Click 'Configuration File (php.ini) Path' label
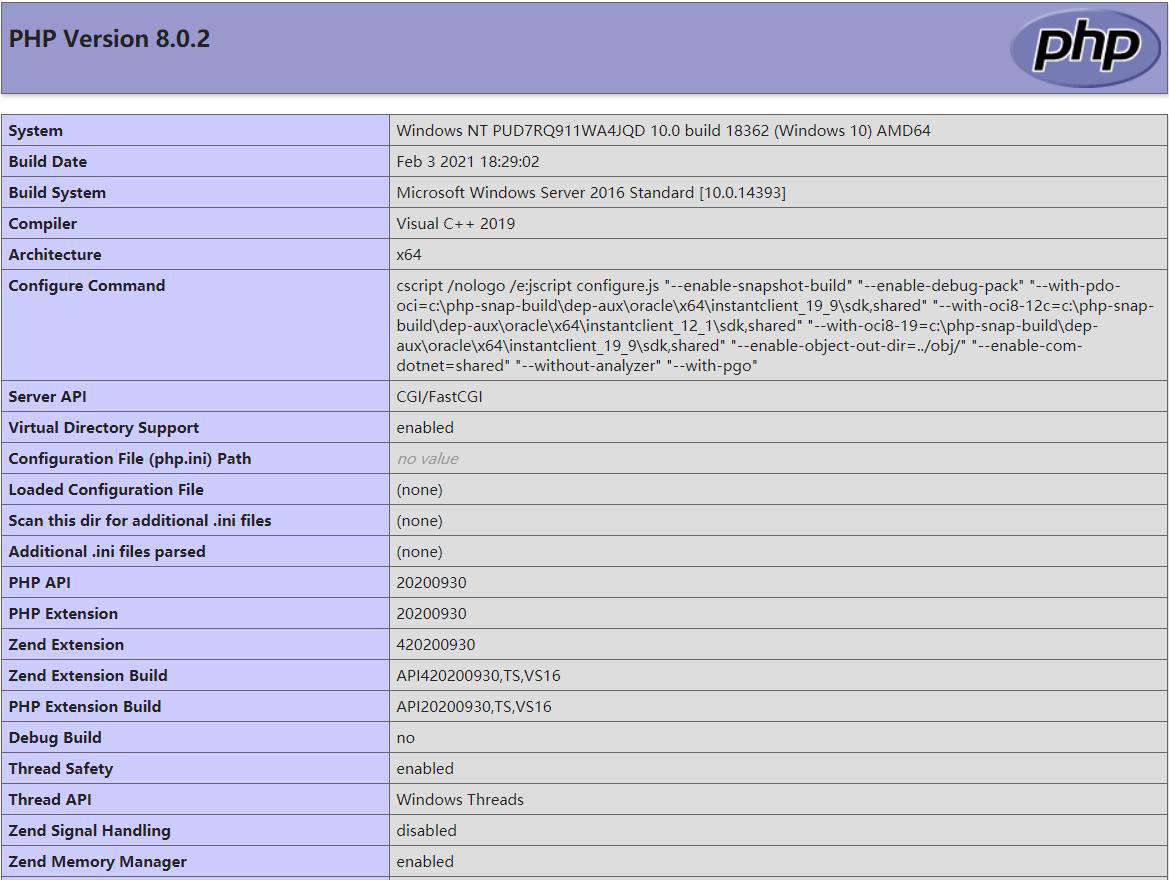Viewport: 1169px width, 880px height. pos(130,459)
